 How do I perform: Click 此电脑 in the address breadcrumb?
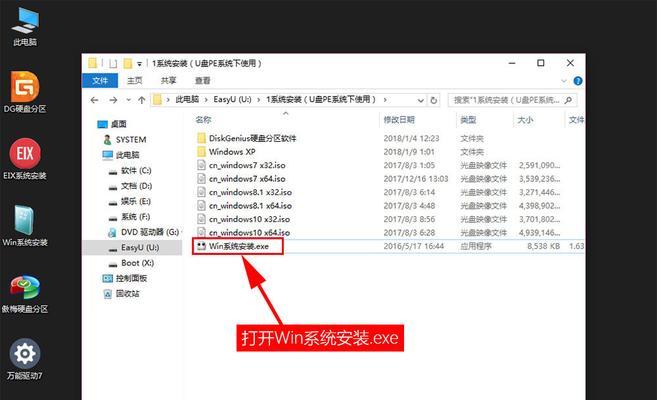[x=187, y=100]
